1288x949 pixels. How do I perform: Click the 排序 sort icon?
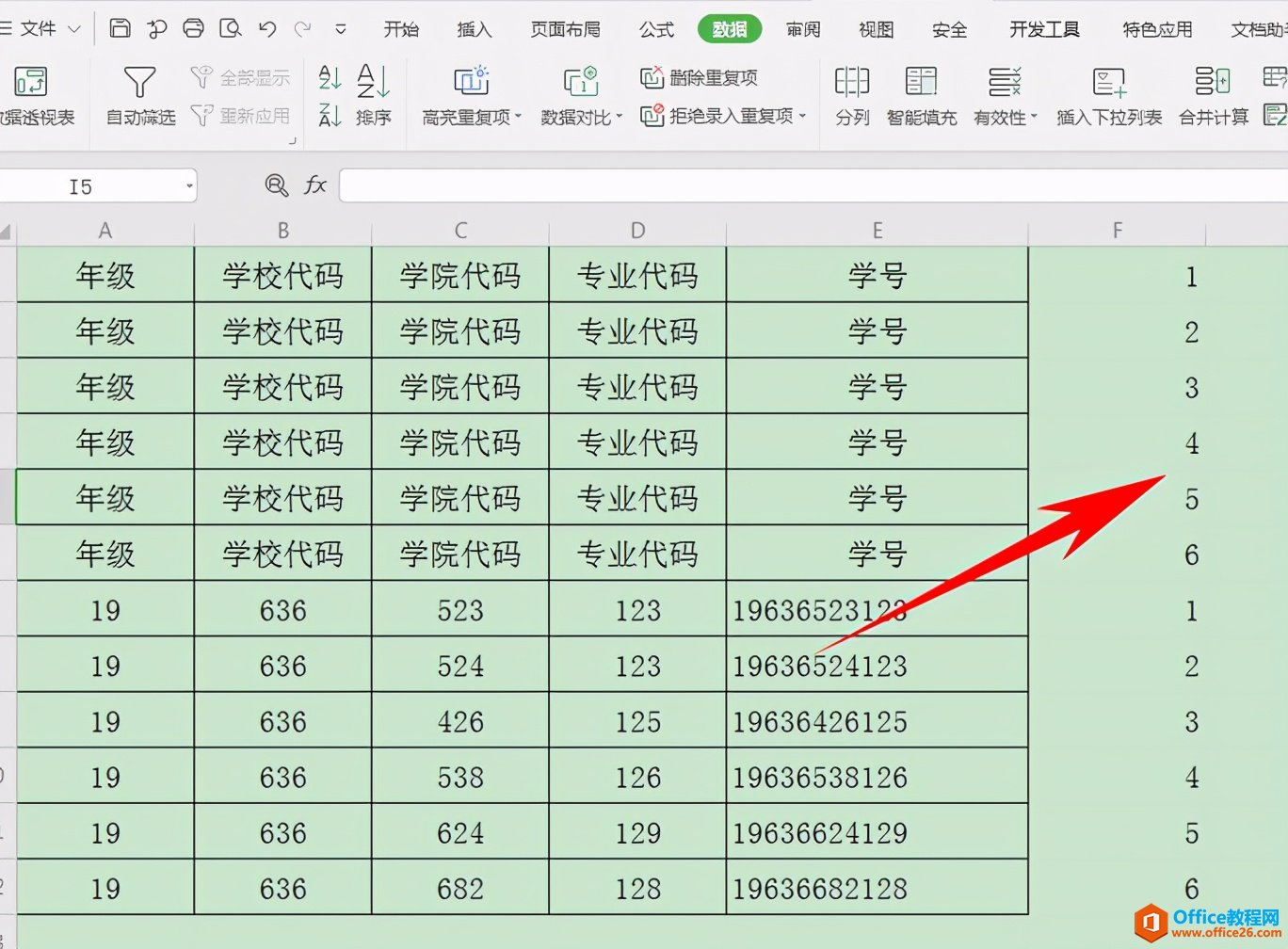pyautogui.click(x=374, y=82)
